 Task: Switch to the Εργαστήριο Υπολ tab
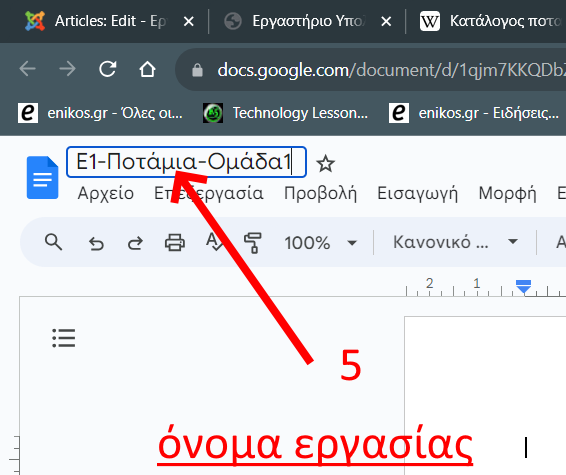(x=294, y=21)
